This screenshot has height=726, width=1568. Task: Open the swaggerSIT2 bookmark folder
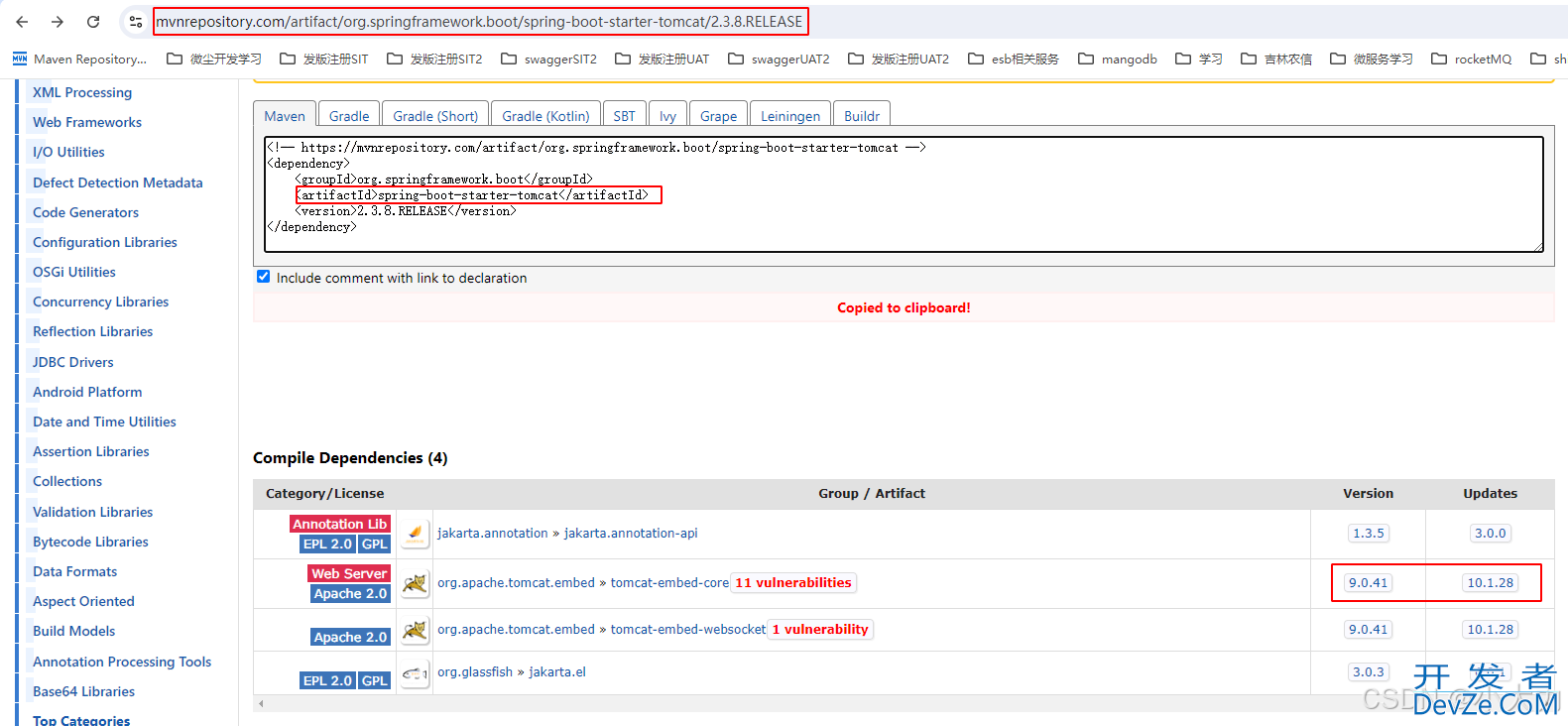pos(548,59)
